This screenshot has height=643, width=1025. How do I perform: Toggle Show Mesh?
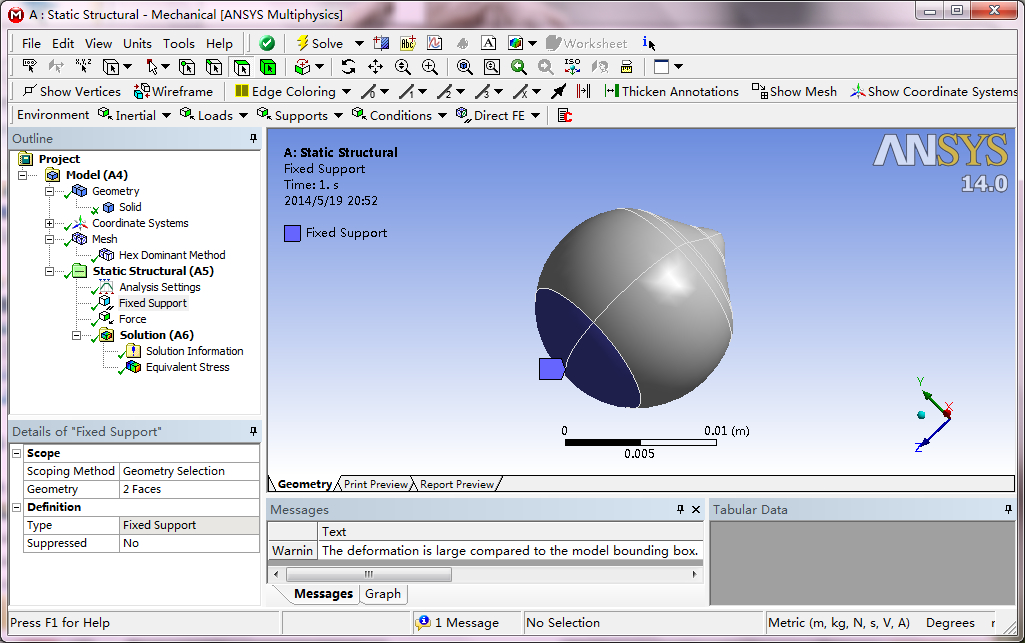(794, 91)
